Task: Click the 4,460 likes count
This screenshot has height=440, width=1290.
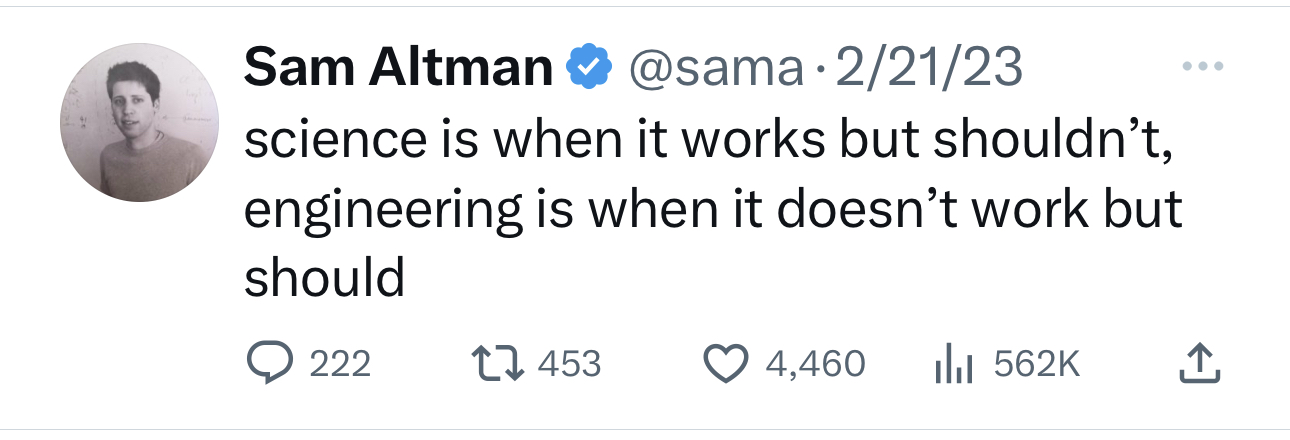Action: pos(815,363)
